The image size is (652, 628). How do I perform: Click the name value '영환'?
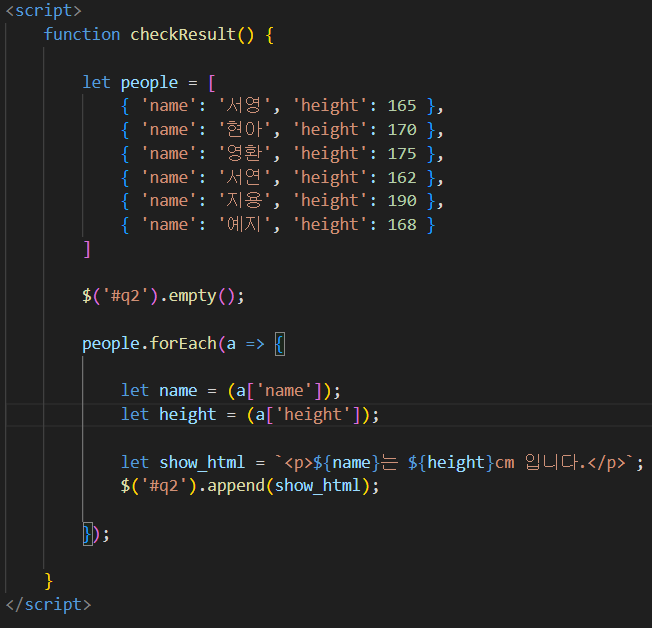tap(244, 153)
